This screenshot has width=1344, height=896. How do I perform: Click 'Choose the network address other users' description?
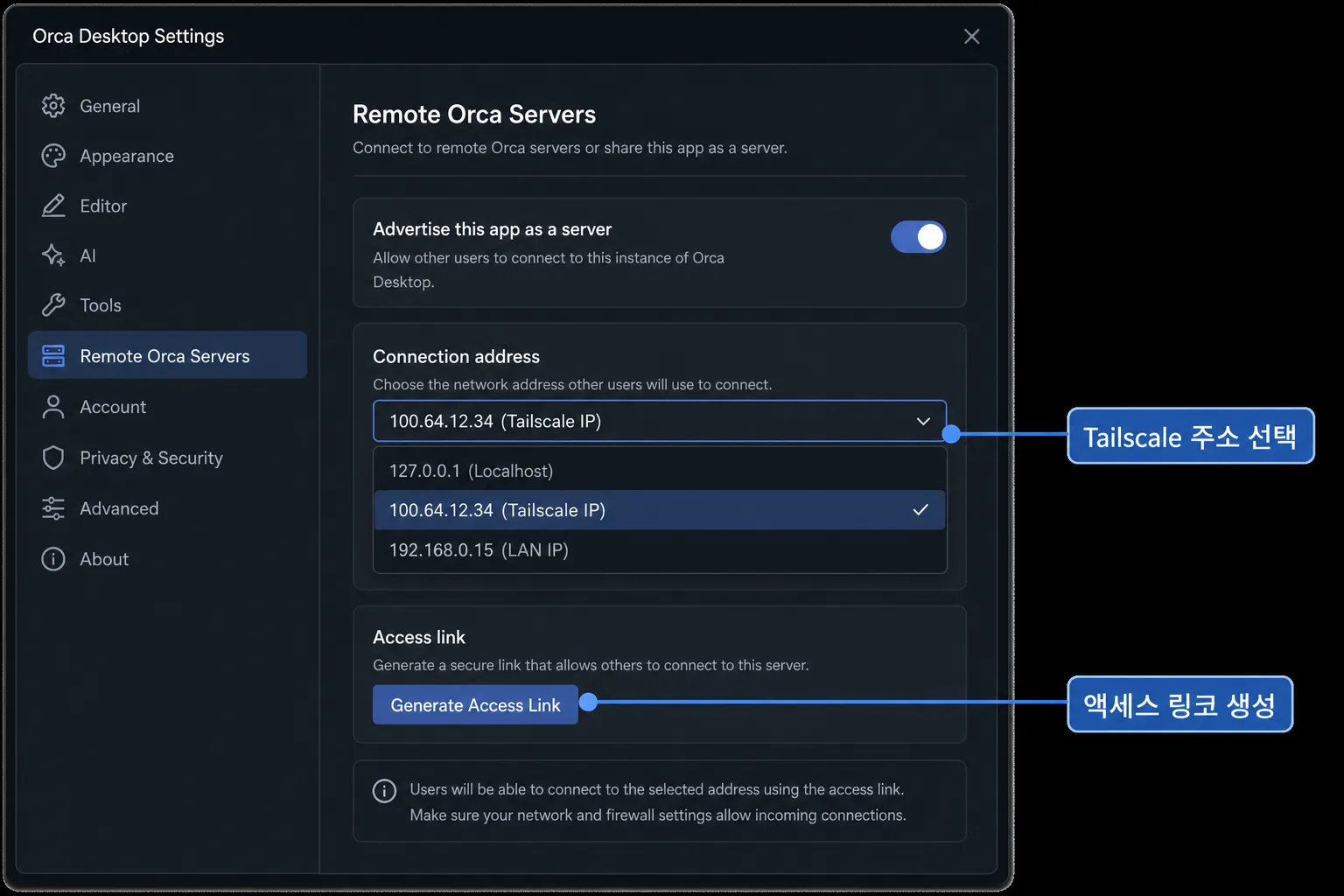click(x=572, y=384)
